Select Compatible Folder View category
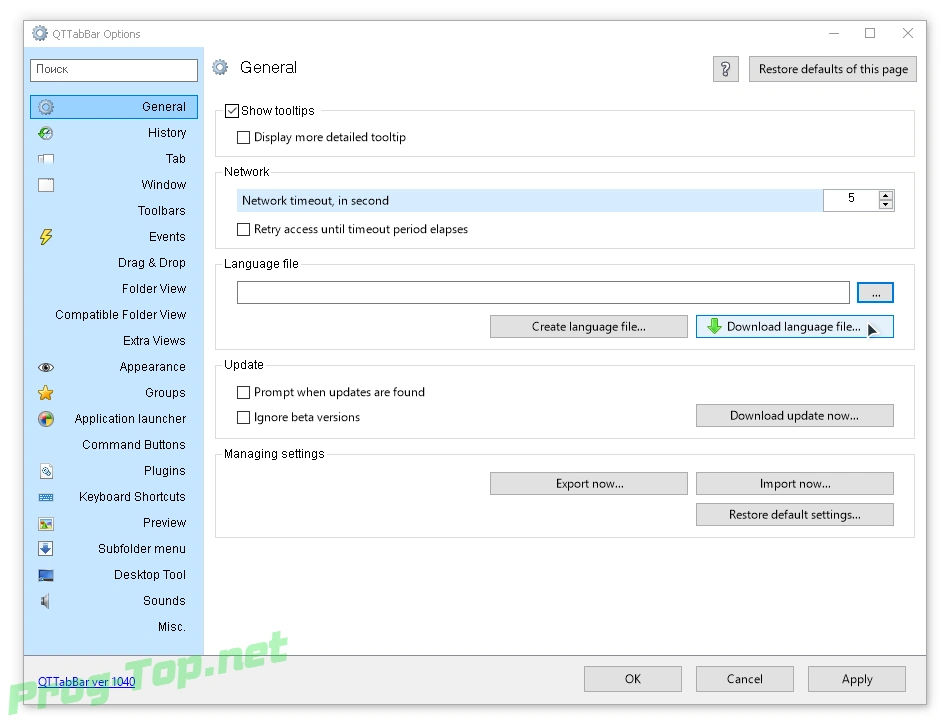The width and height of the screenshot is (950, 725). tap(114, 315)
